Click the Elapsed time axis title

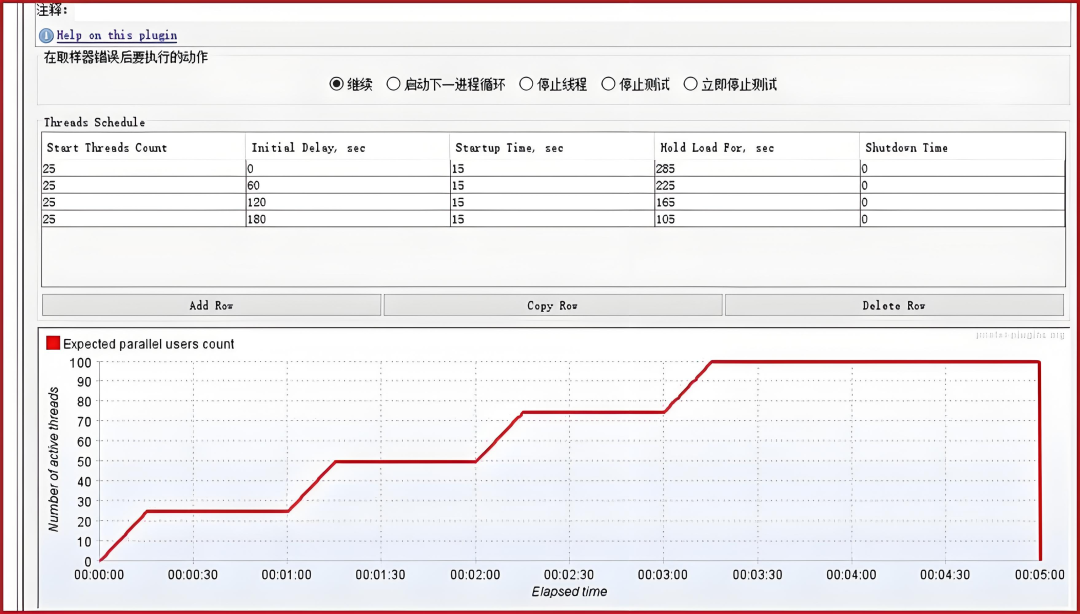[x=569, y=591]
